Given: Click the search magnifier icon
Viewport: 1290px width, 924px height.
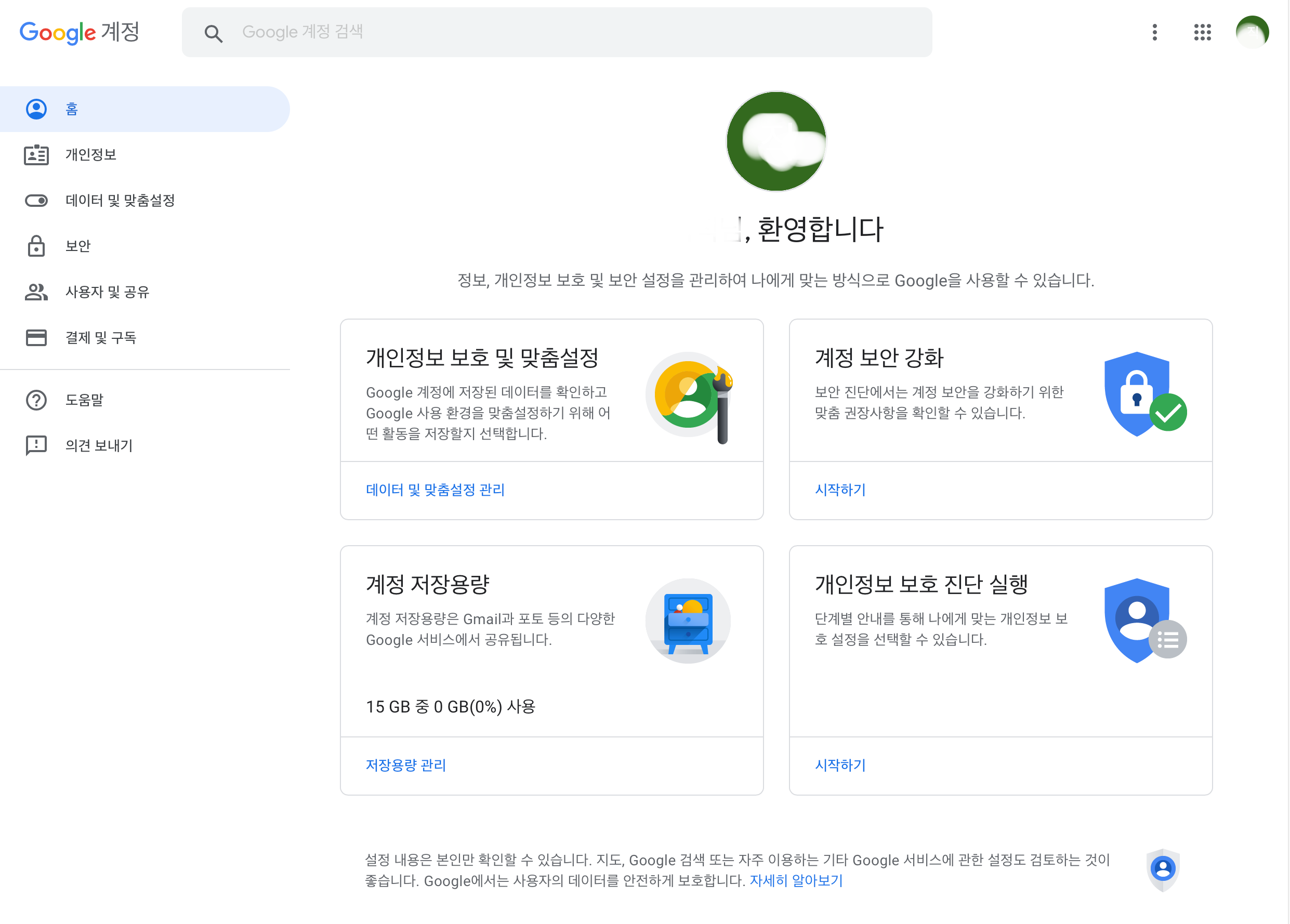Looking at the screenshot, I should 213,33.
